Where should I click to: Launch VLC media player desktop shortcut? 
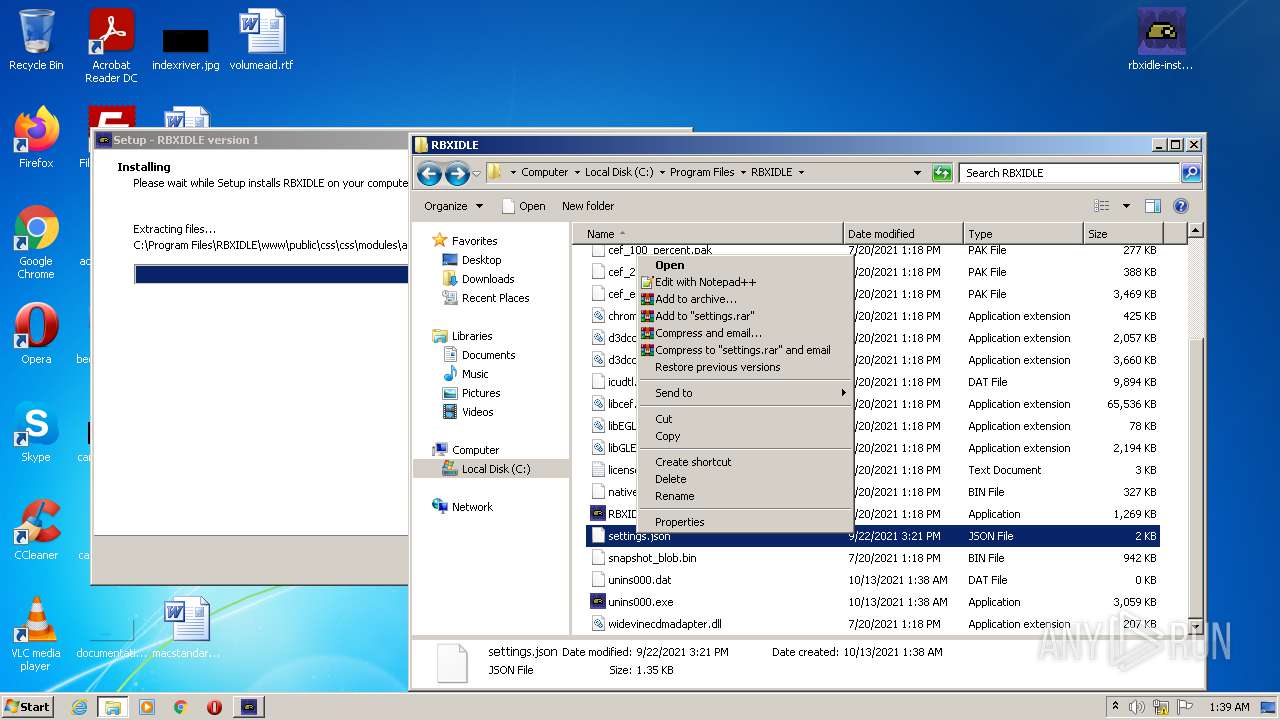coord(36,634)
